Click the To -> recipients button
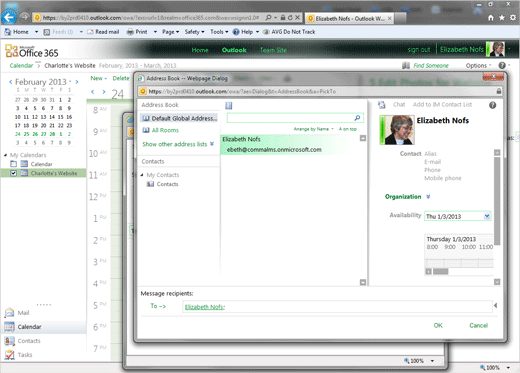 (x=158, y=306)
